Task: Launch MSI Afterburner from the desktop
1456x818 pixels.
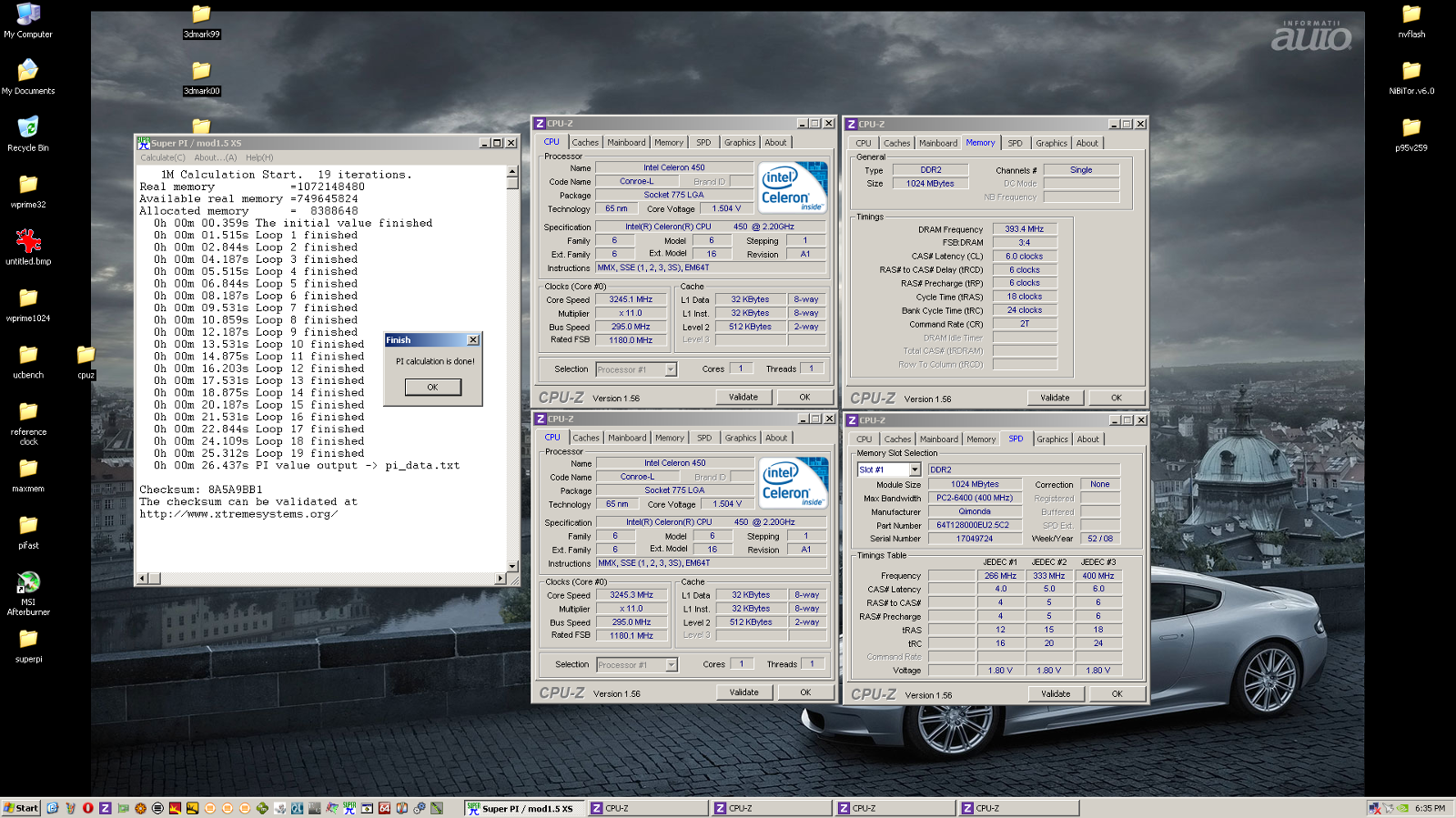Action: [28, 593]
